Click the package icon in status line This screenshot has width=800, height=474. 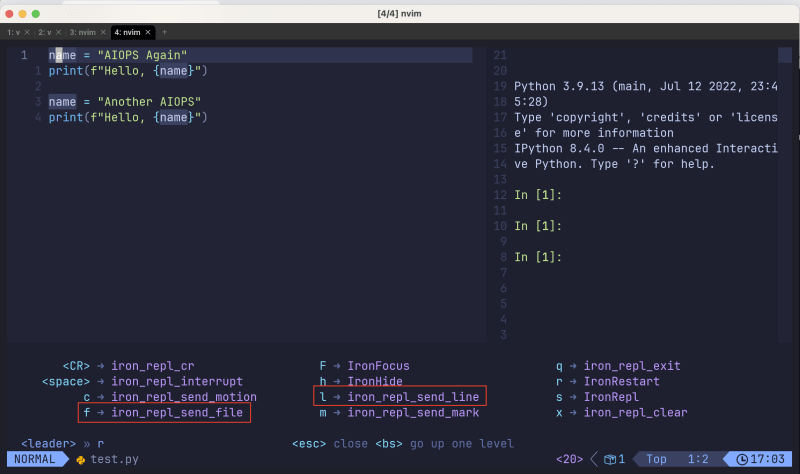point(610,459)
